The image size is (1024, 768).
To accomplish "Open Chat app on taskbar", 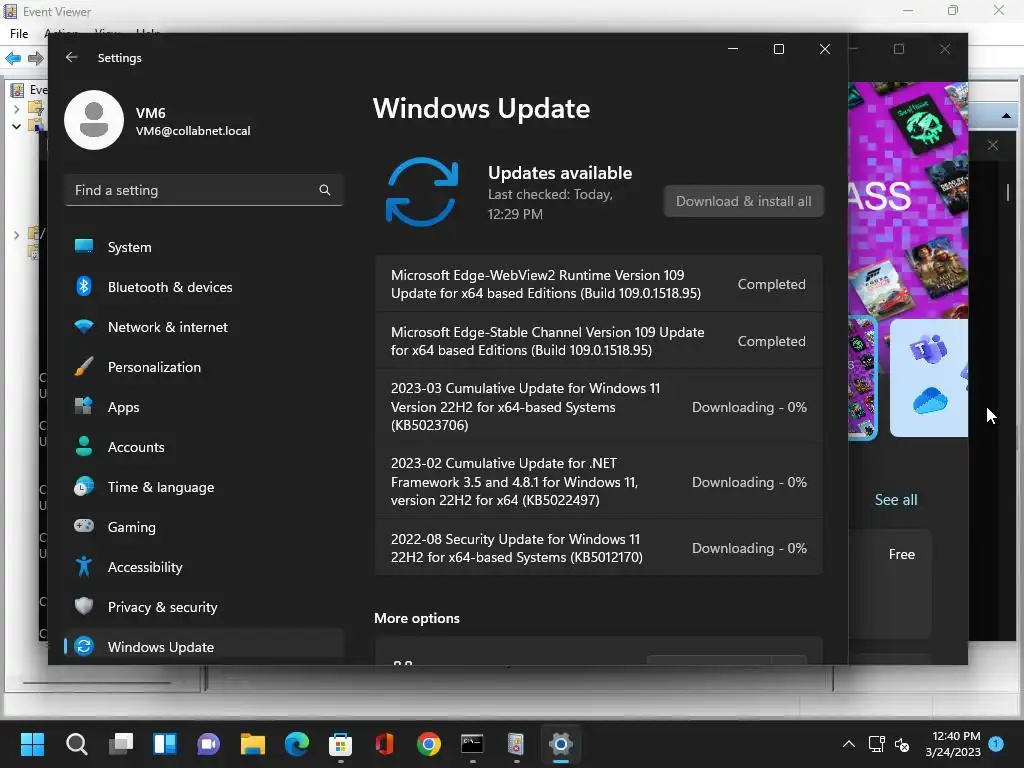I will [208, 744].
